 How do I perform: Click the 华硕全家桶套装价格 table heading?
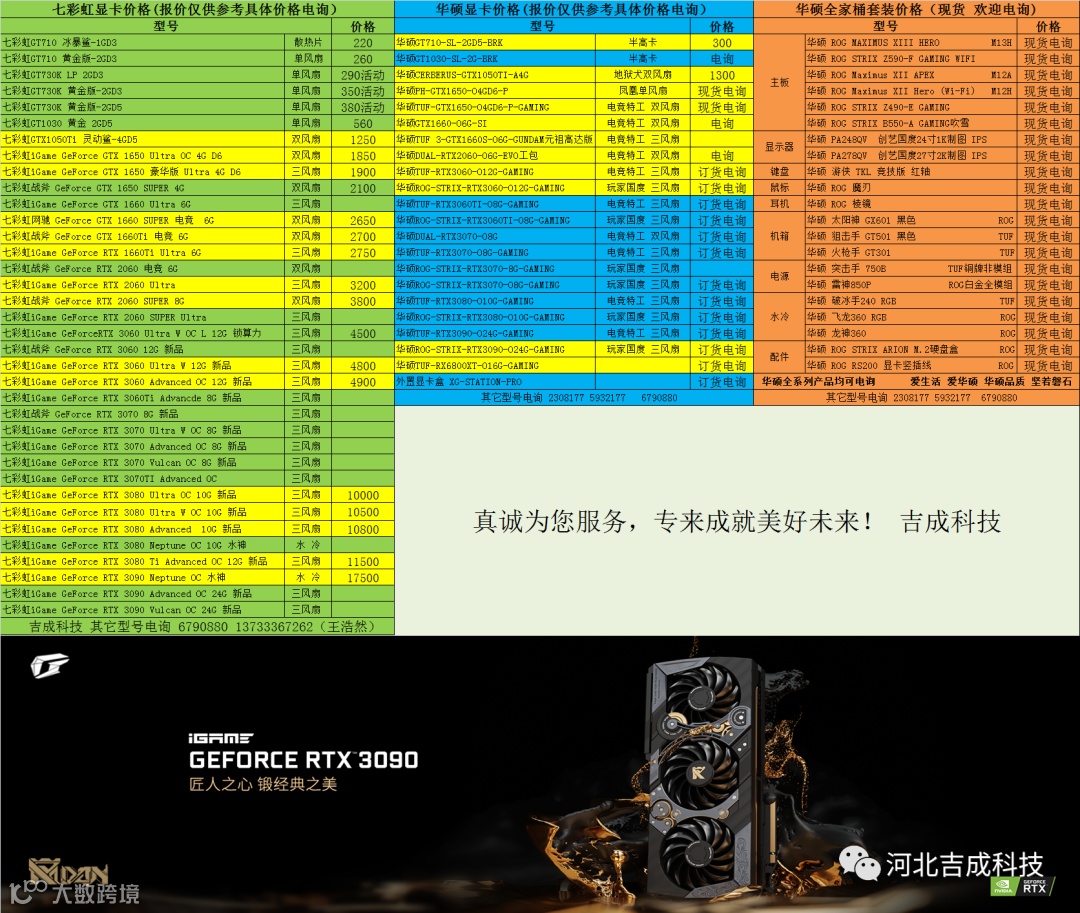coord(917,9)
